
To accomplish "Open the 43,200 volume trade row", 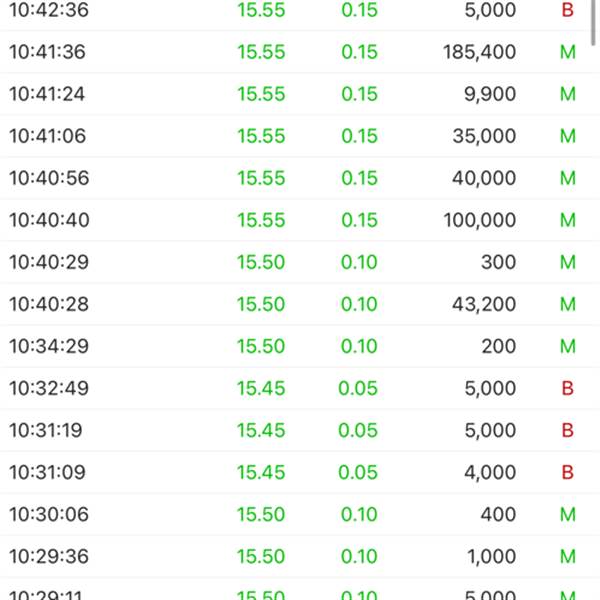I will pyautogui.click(x=295, y=304).
